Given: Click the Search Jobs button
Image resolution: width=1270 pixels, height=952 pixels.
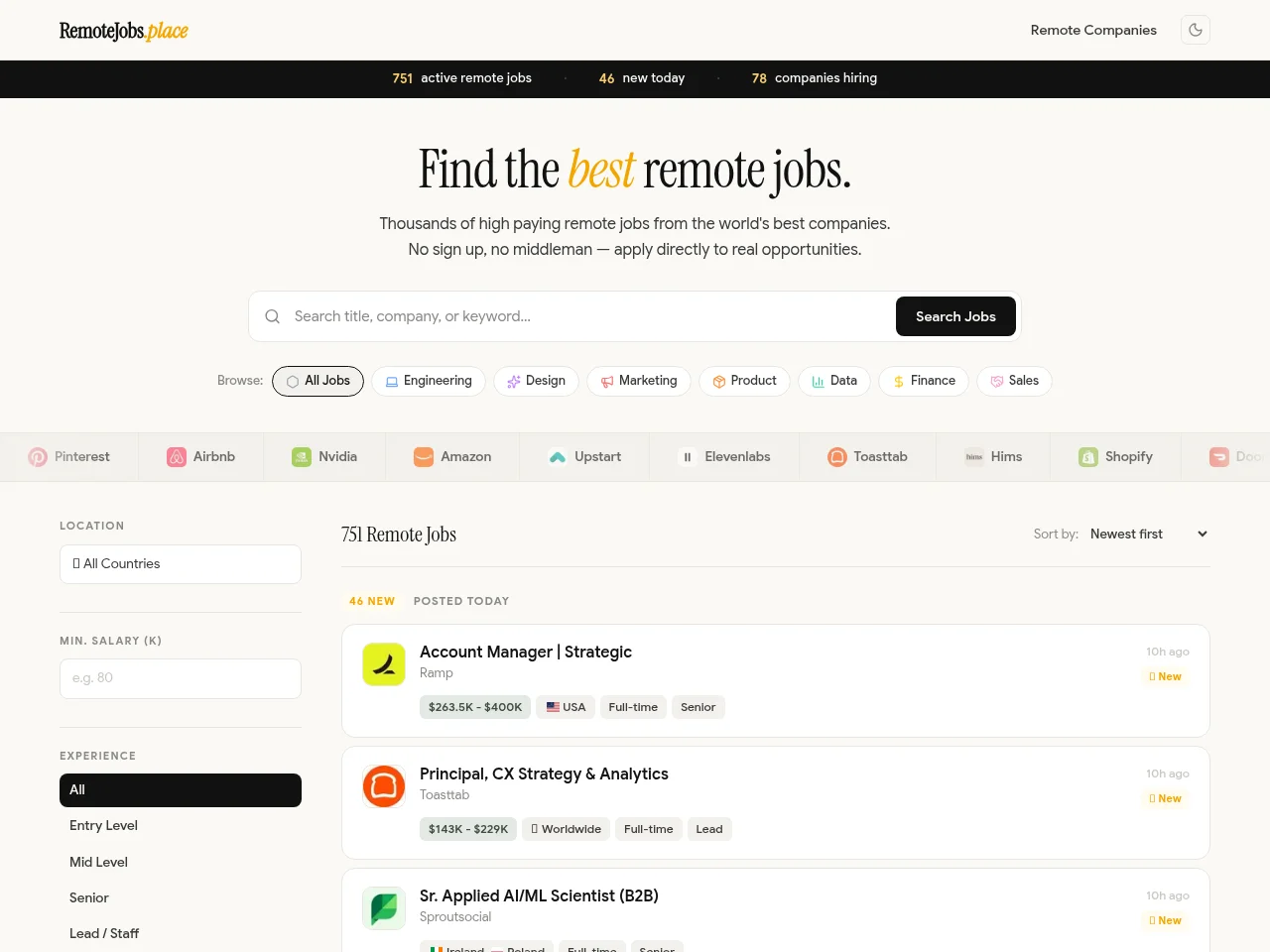Looking at the screenshot, I should click(x=955, y=316).
